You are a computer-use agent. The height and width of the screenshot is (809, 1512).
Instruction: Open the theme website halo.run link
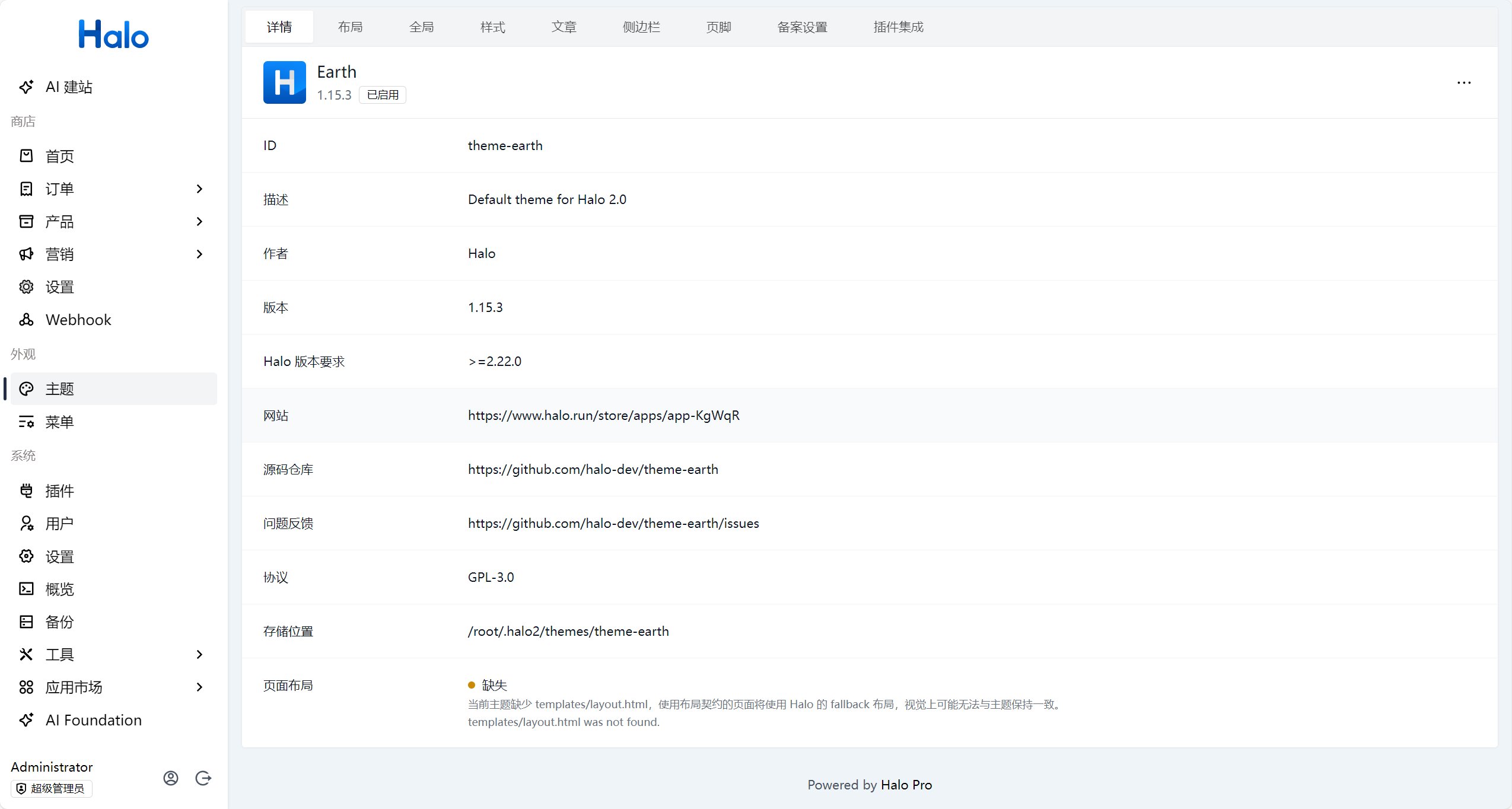pos(604,415)
